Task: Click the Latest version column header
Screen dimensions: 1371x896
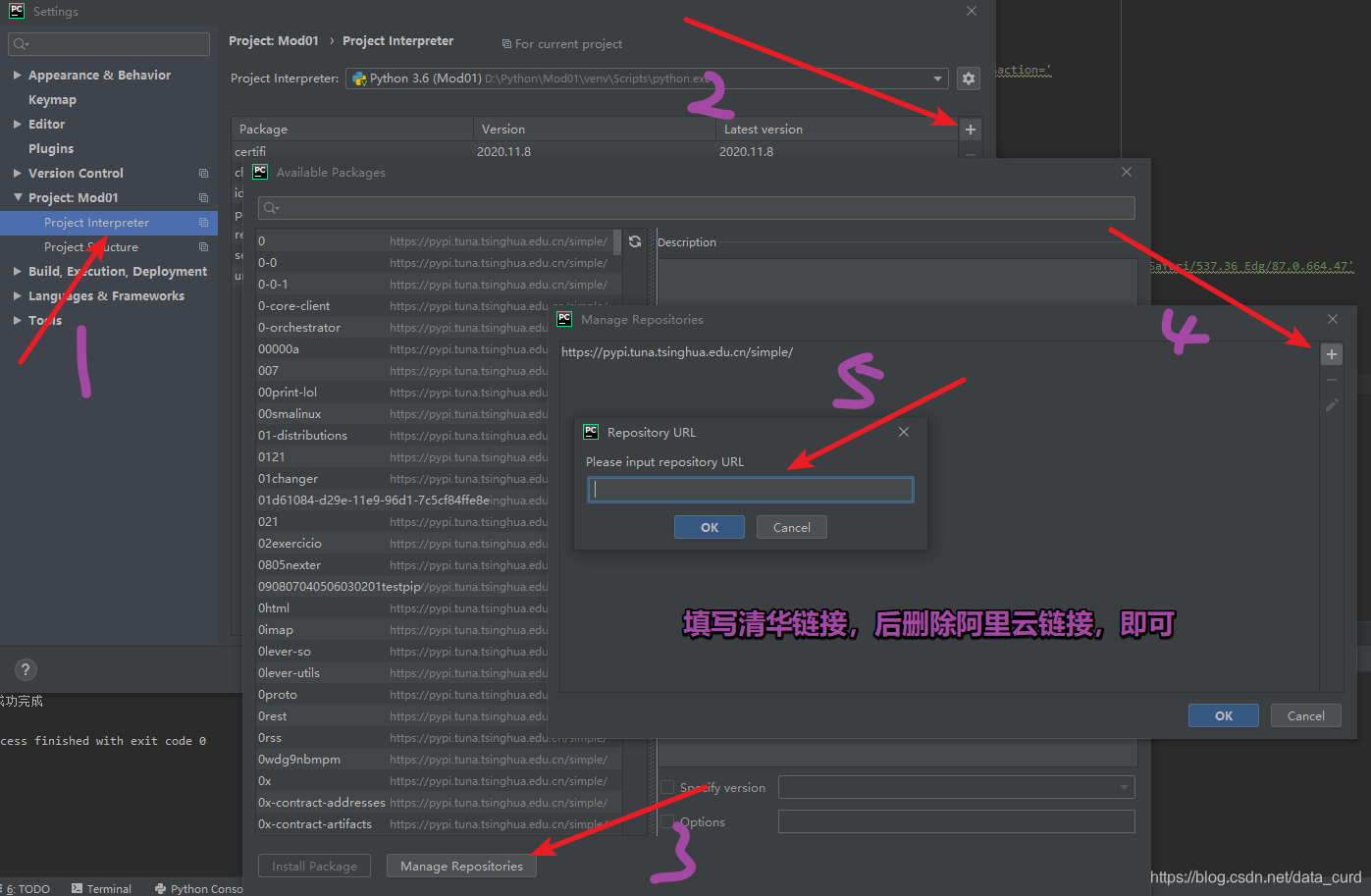Action: pos(836,129)
